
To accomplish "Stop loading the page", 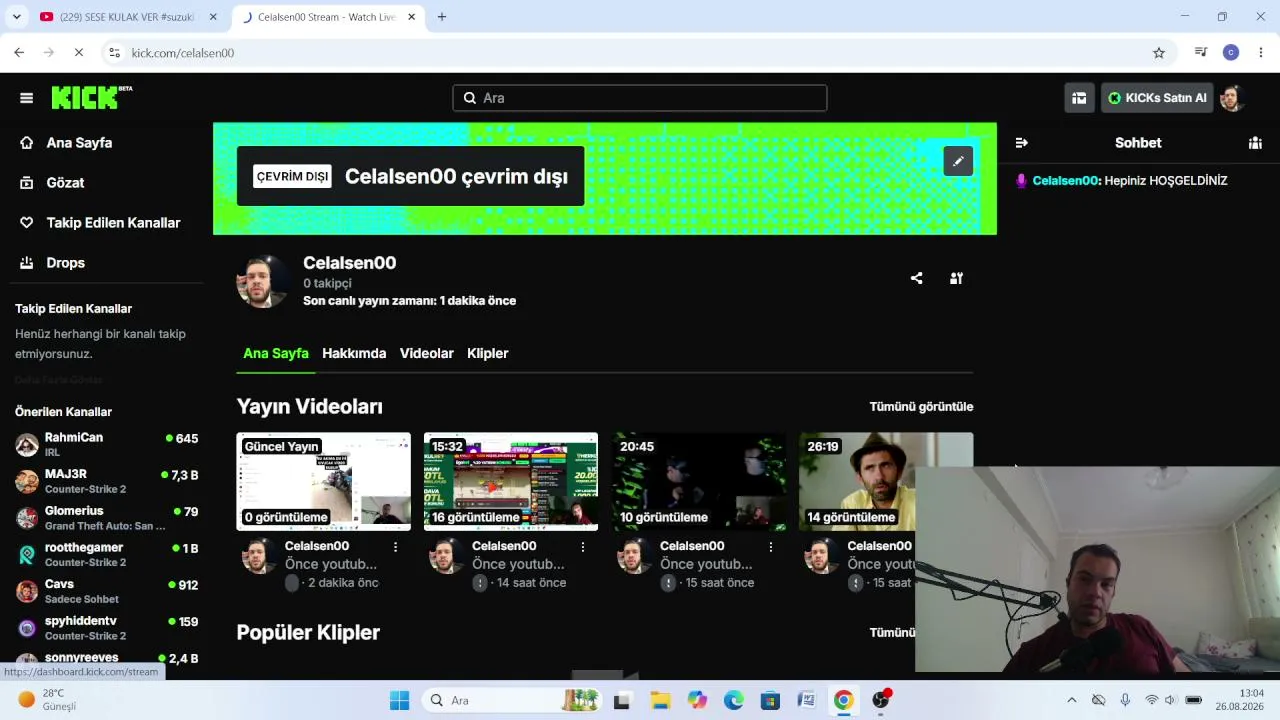I will (x=79, y=53).
